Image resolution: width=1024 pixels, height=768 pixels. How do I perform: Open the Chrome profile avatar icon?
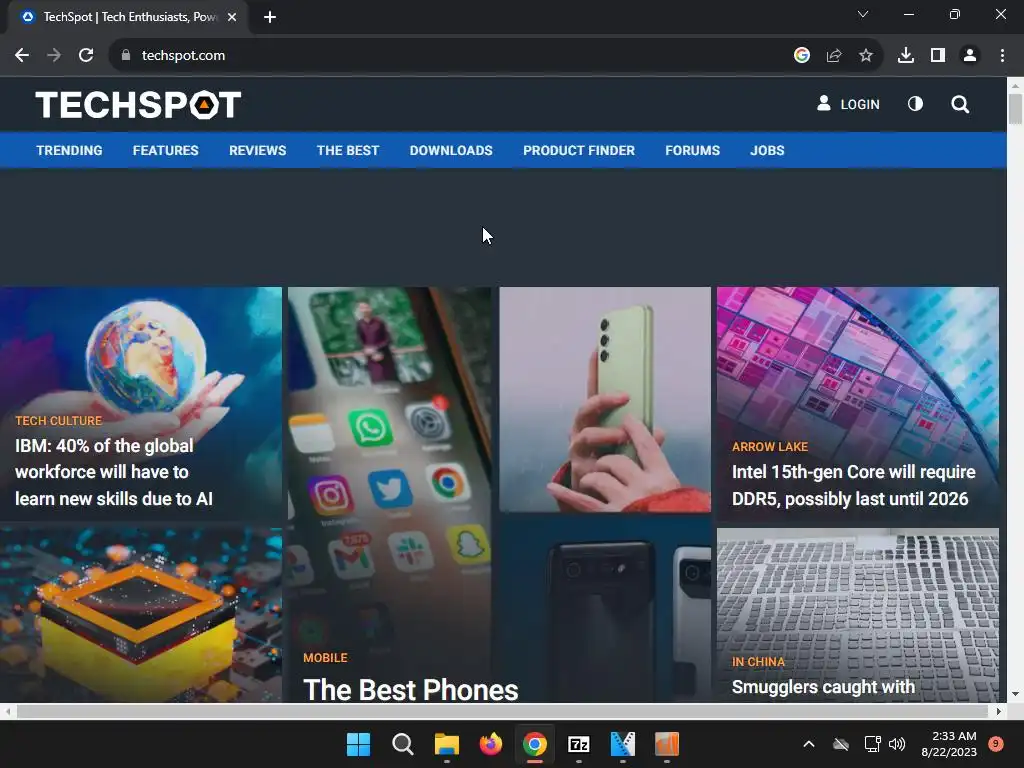pyautogui.click(x=970, y=56)
